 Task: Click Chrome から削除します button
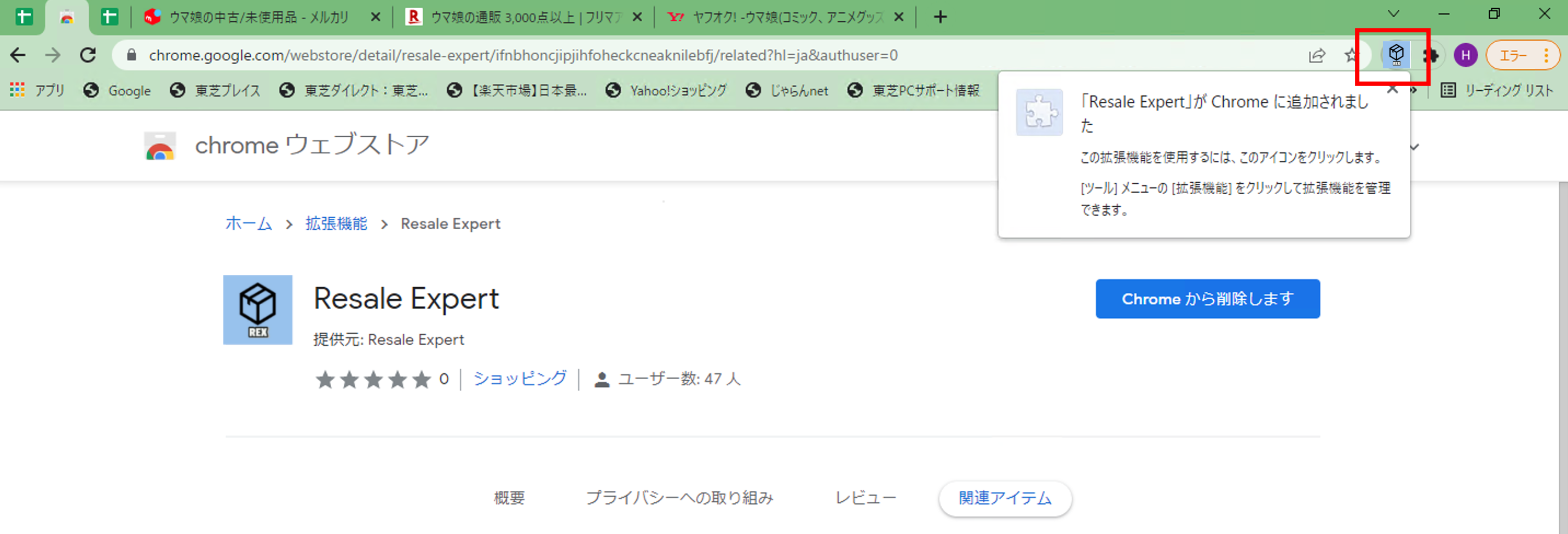point(1208,299)
